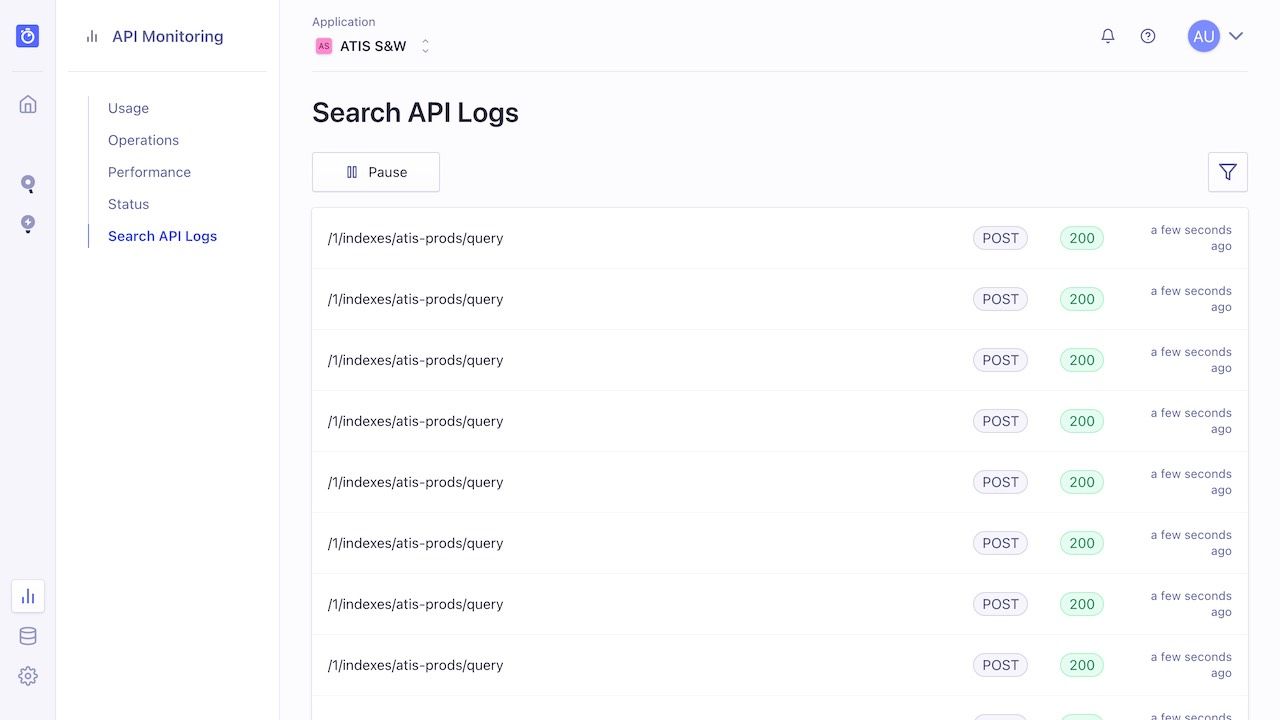Select the Search product icon in the sidebar
The image size is (1280, 720).
(x=27, y=183)
